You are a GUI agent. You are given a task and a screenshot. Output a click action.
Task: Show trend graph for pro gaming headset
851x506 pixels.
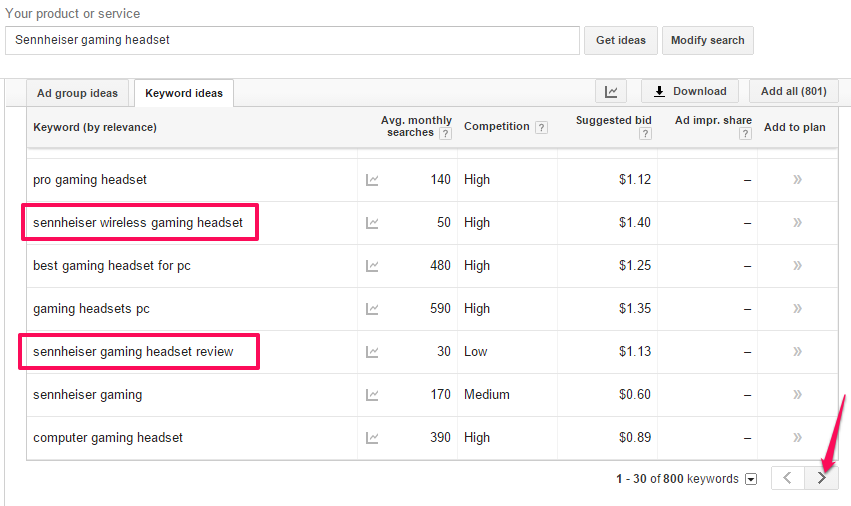click(x=372, y=180)
